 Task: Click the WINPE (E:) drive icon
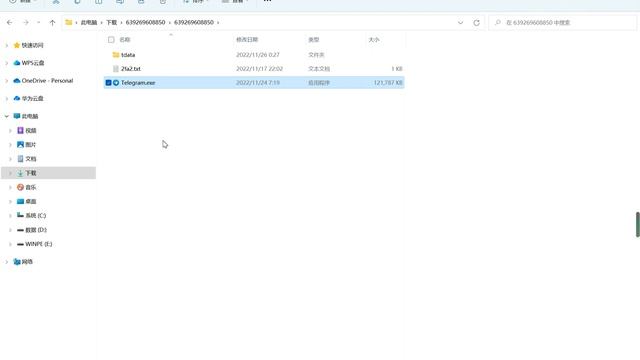[20, 244]
